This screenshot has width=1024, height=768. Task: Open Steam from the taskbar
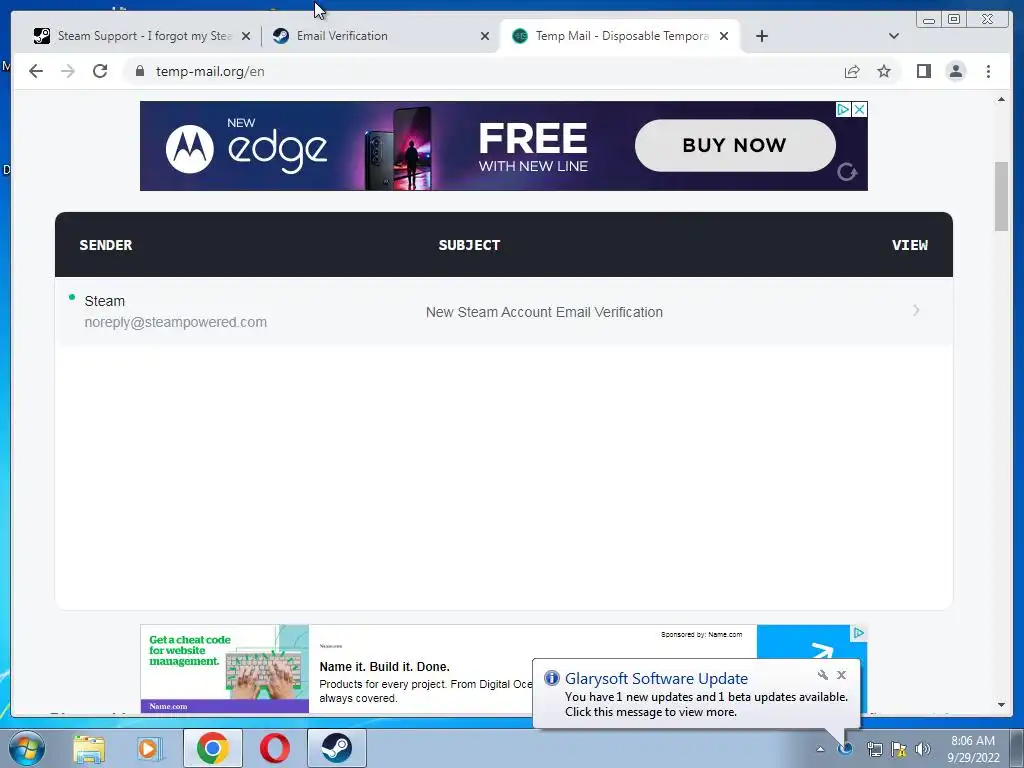(336, 748)
